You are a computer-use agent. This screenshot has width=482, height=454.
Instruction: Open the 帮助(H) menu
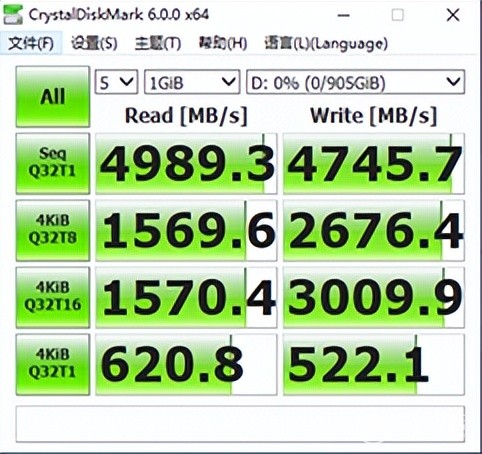pyautogui.click(x=223, y=43)
